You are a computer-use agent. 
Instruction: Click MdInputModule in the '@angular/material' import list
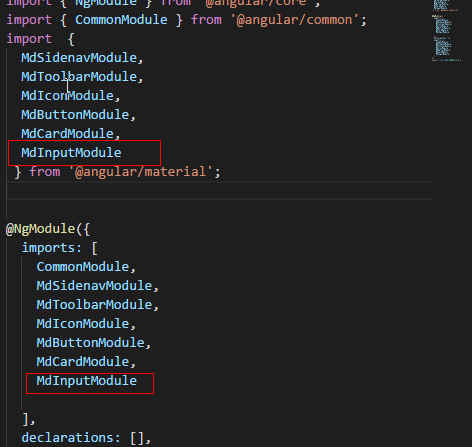(x=71, y=153)
